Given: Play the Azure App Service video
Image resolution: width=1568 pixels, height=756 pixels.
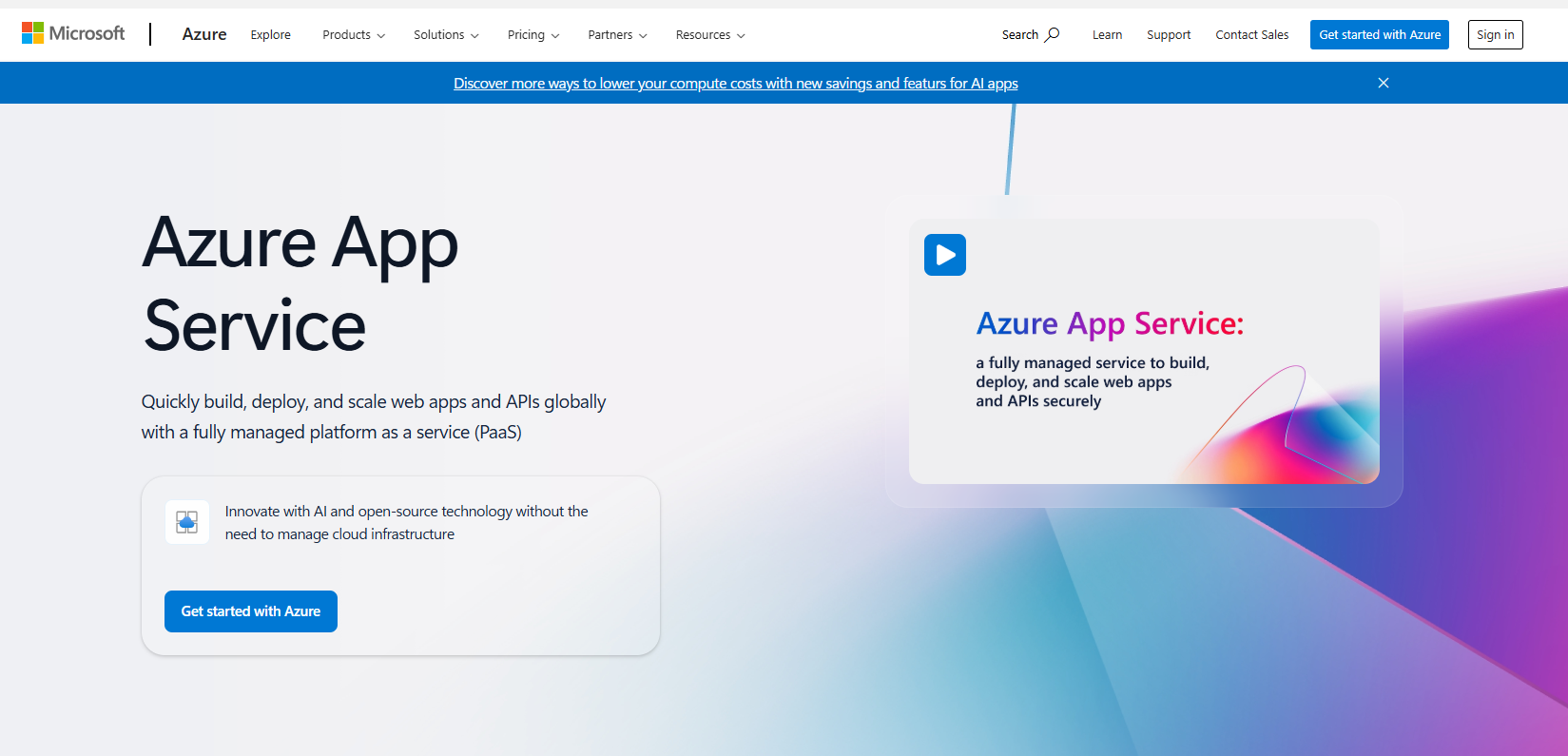Looking at the screenshot, I should [x=945, y=255].
